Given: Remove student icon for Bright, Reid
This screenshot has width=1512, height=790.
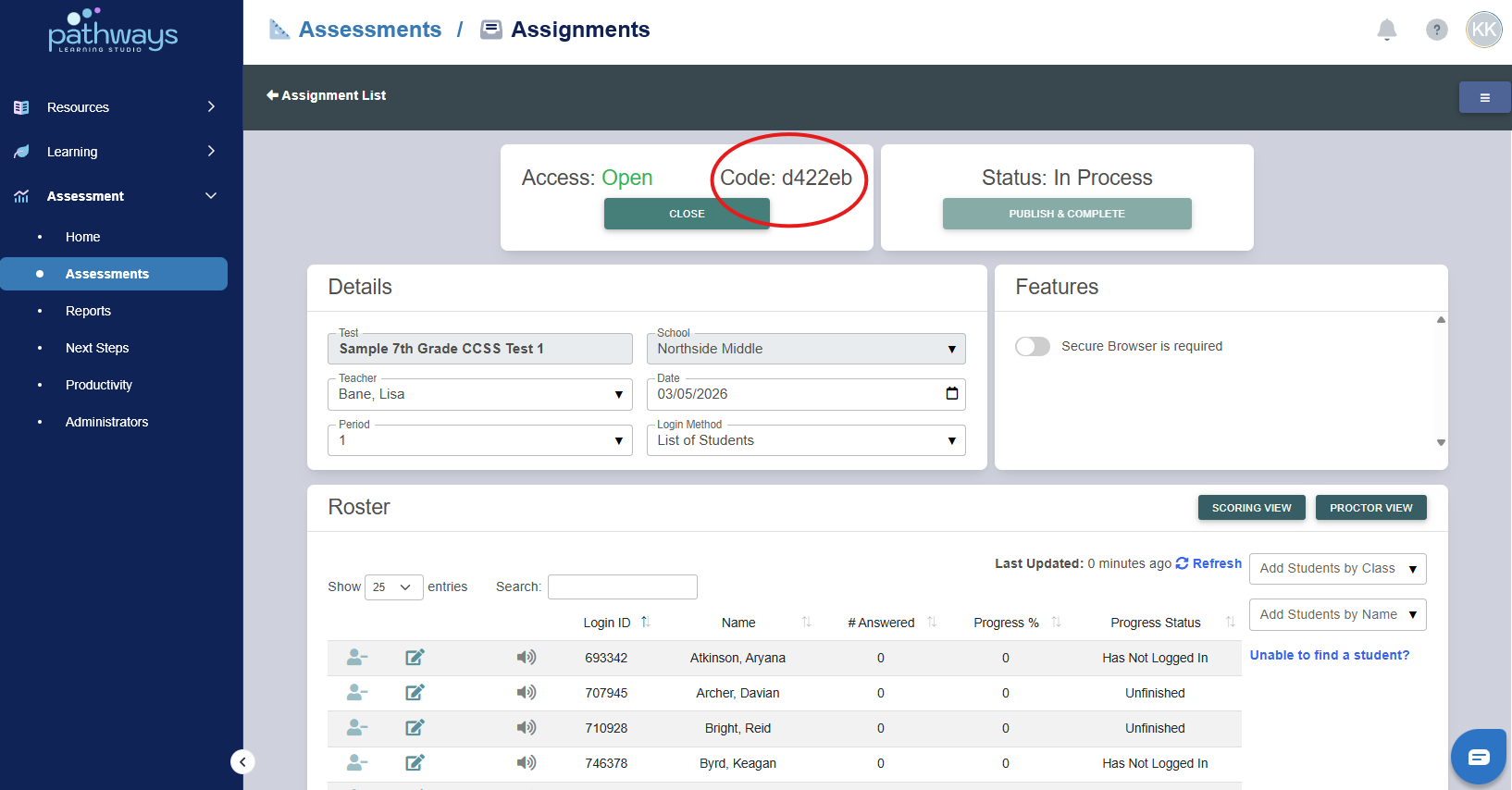Looking at the screenshot, I should (x=357, y=727).
